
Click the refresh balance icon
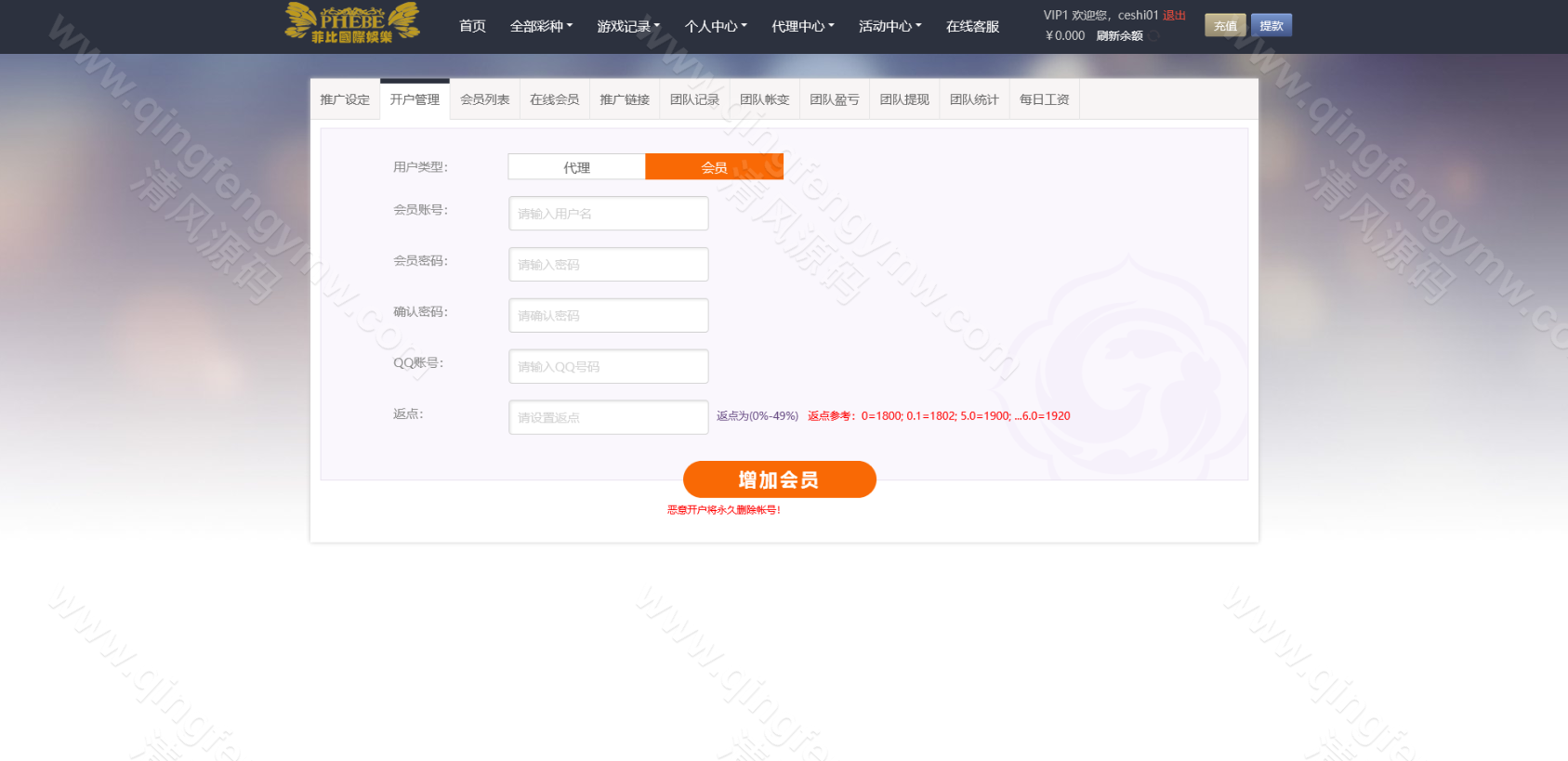coord(1153,36)
